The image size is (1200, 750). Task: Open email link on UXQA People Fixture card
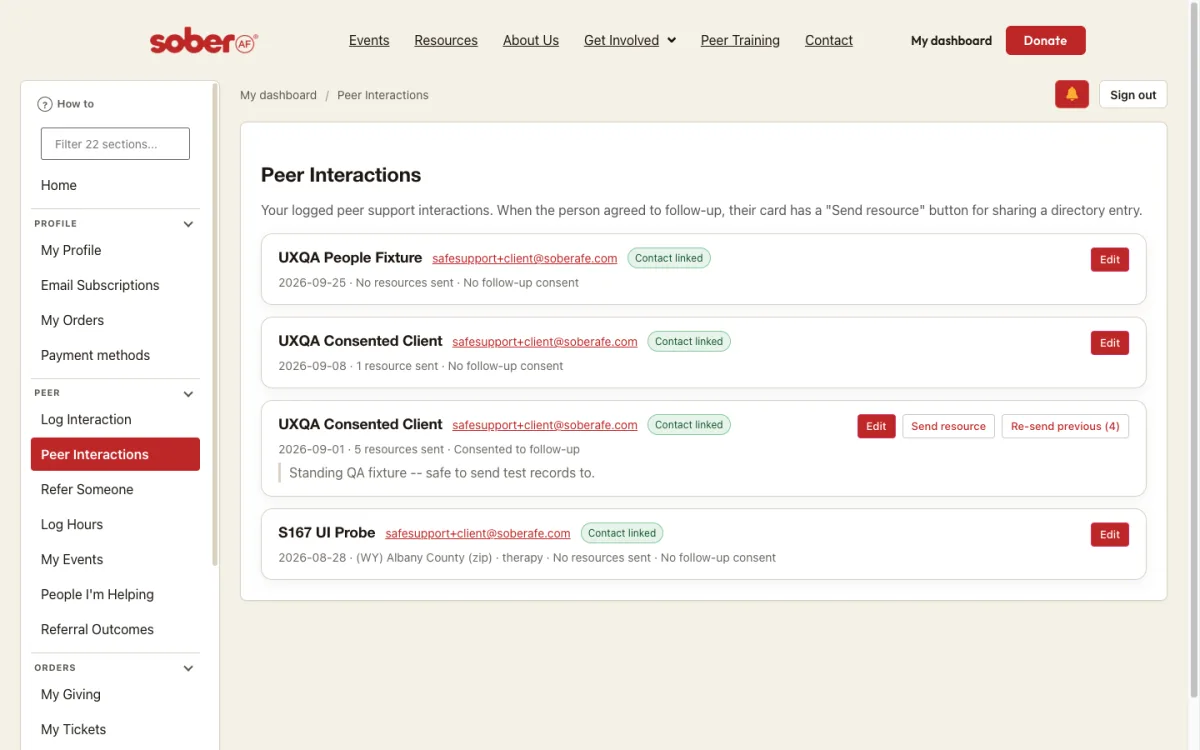click(525, 258)
